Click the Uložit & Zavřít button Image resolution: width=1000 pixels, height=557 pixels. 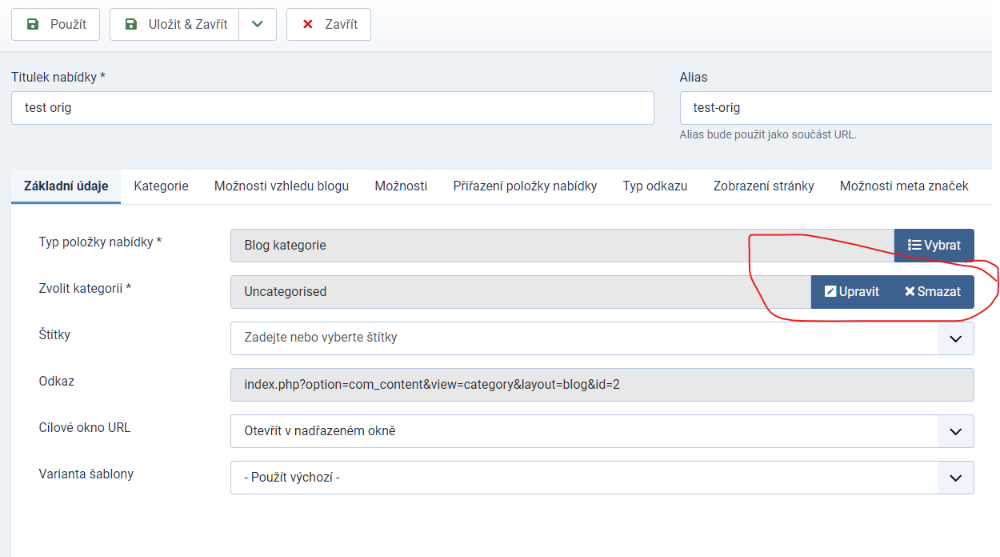pyautogui.click(x=174, y=24)
